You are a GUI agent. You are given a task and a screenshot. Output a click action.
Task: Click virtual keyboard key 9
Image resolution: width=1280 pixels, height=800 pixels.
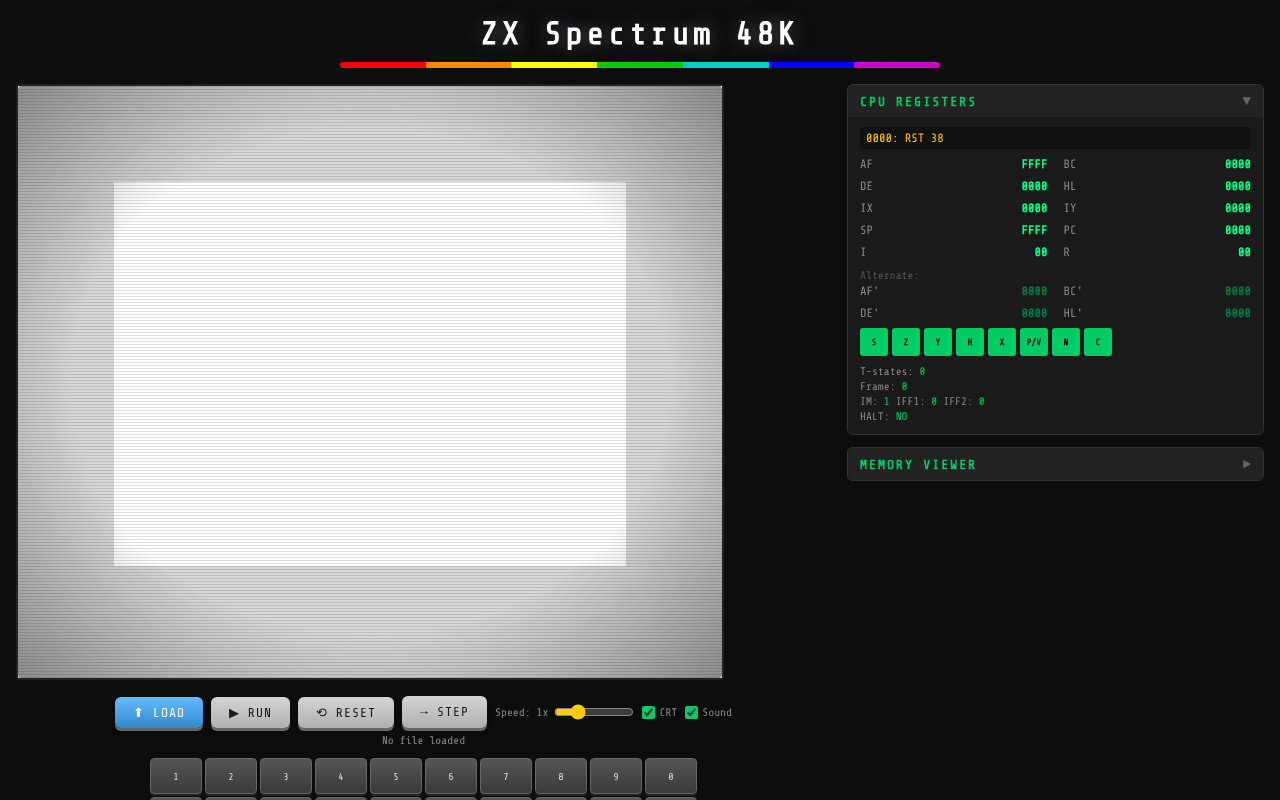click(616, 776)
